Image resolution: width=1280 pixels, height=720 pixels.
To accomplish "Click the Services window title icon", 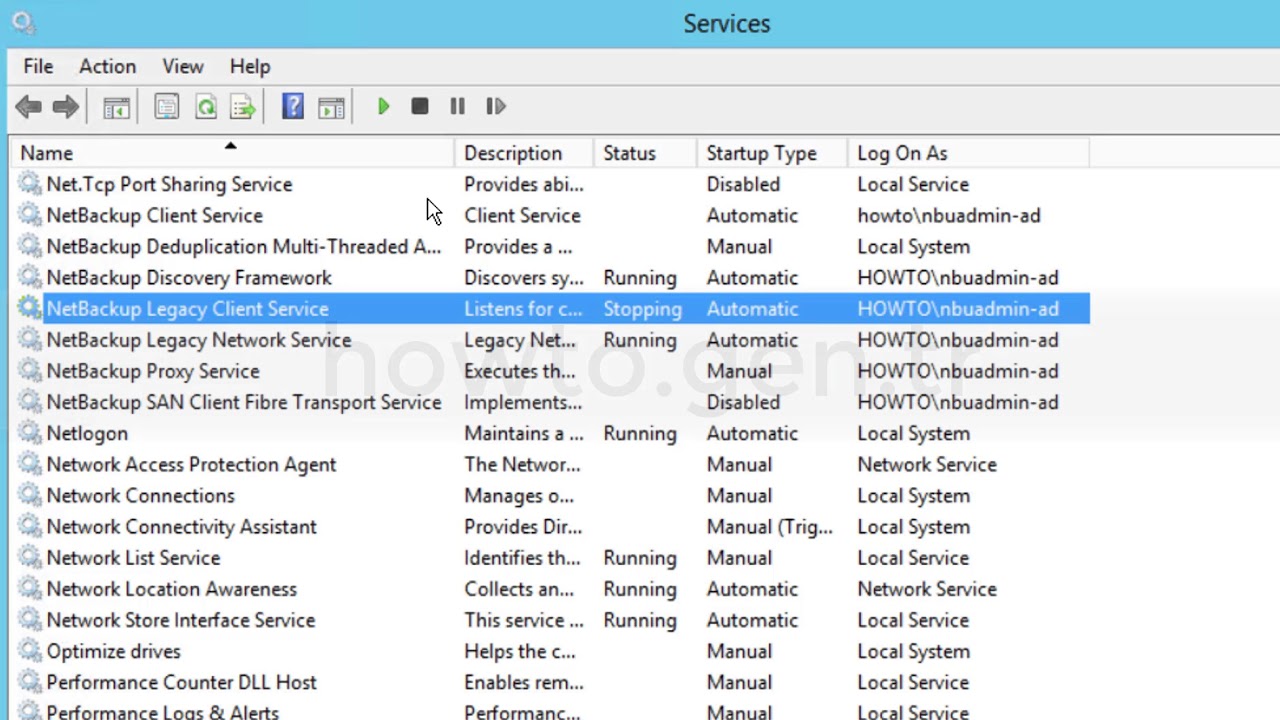I will (x=22, y=22).
